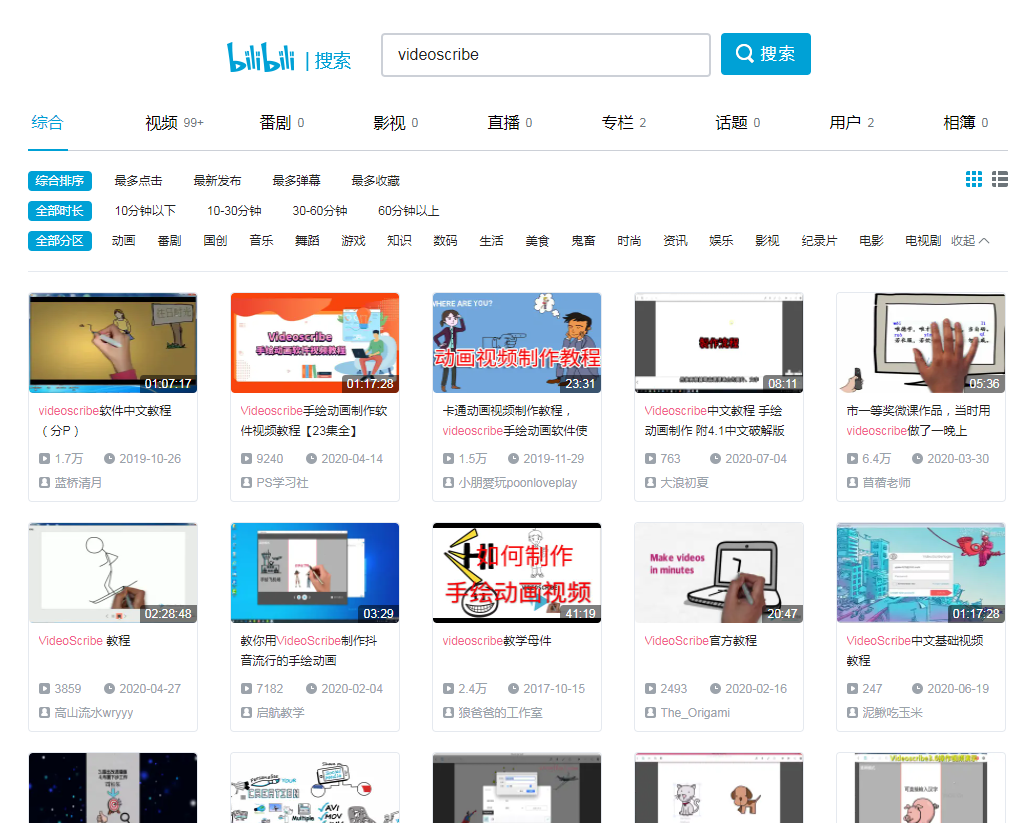Open VideoScribe官方教程 title link
Viewport: 1036px width, 823px height.
point(700,641)
